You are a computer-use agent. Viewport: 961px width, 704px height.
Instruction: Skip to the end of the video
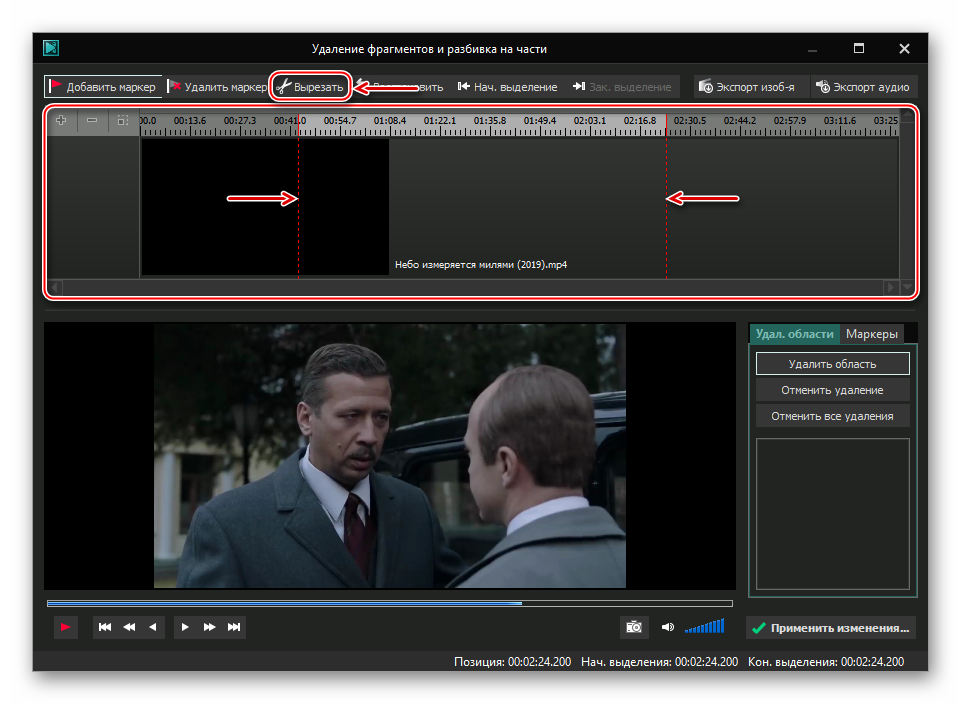point(234,627)
